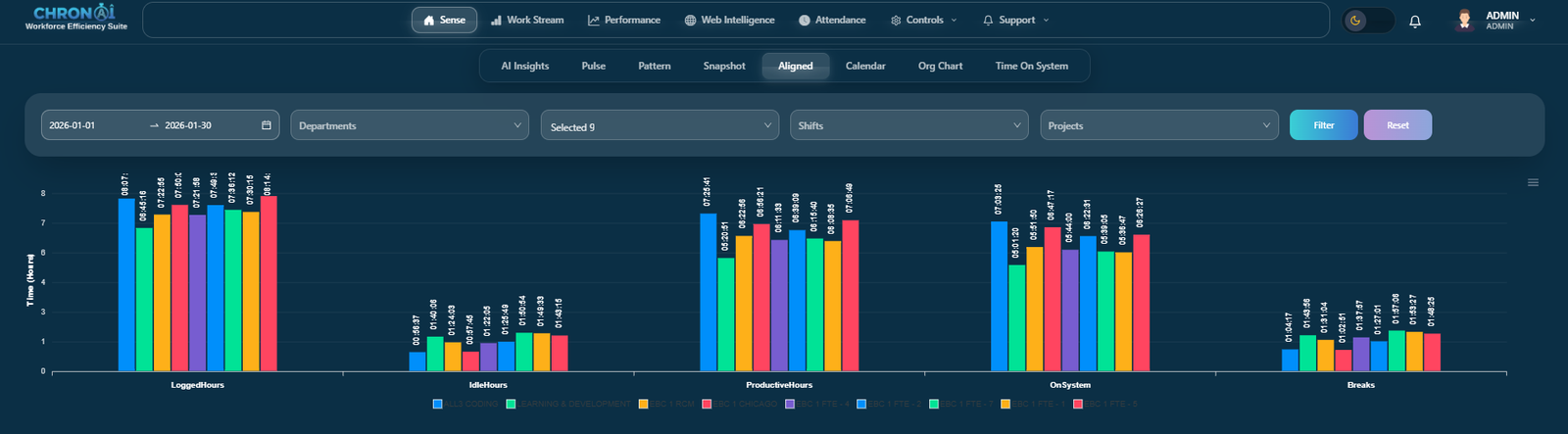Open the calendar icon in date range
Image resolution: width=1568 pixels, height=434 pixels.
click(266, 125)
